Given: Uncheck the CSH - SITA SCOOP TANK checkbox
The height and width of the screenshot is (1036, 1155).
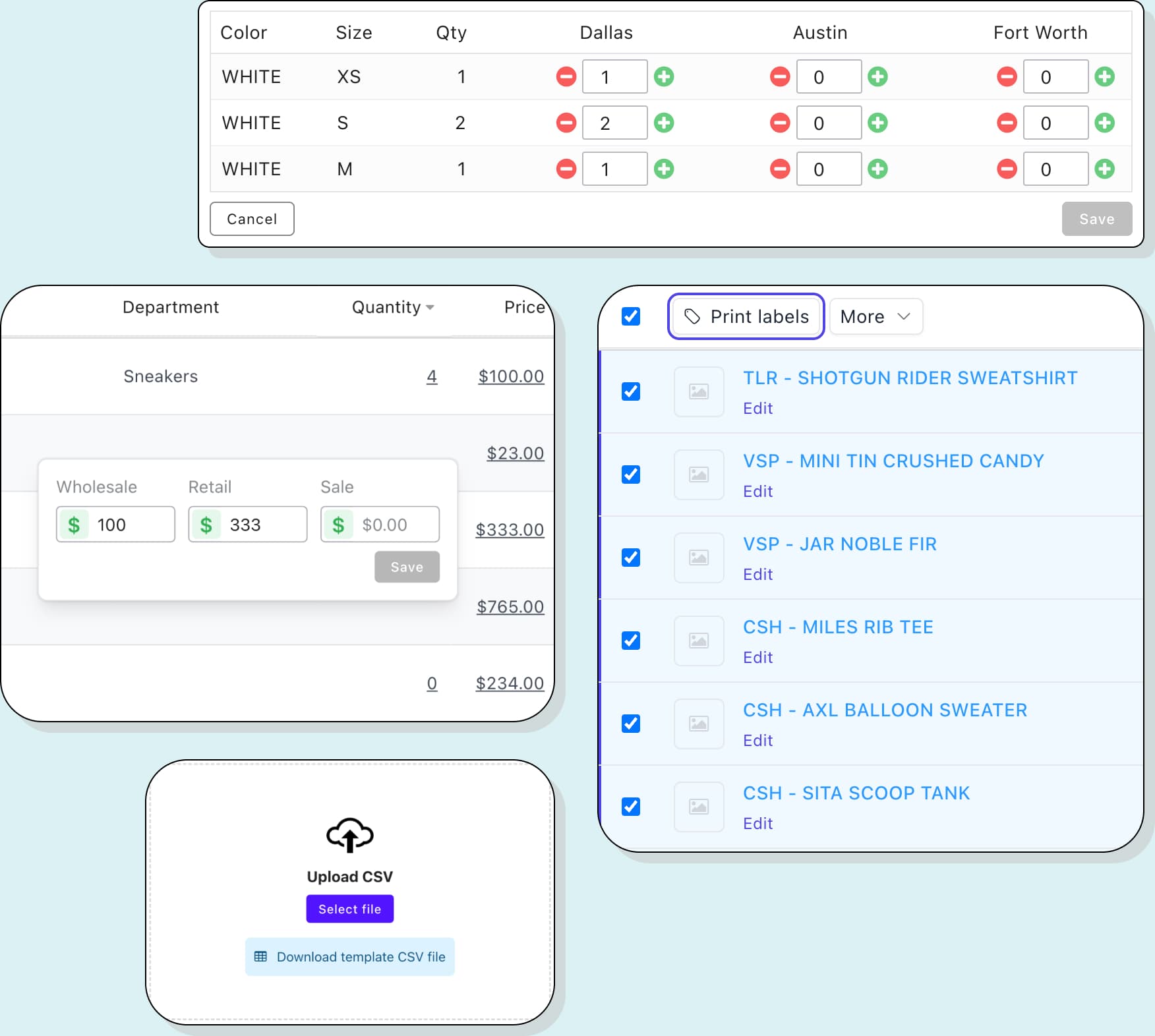Looking at the screenshot, I should (630, 807).
